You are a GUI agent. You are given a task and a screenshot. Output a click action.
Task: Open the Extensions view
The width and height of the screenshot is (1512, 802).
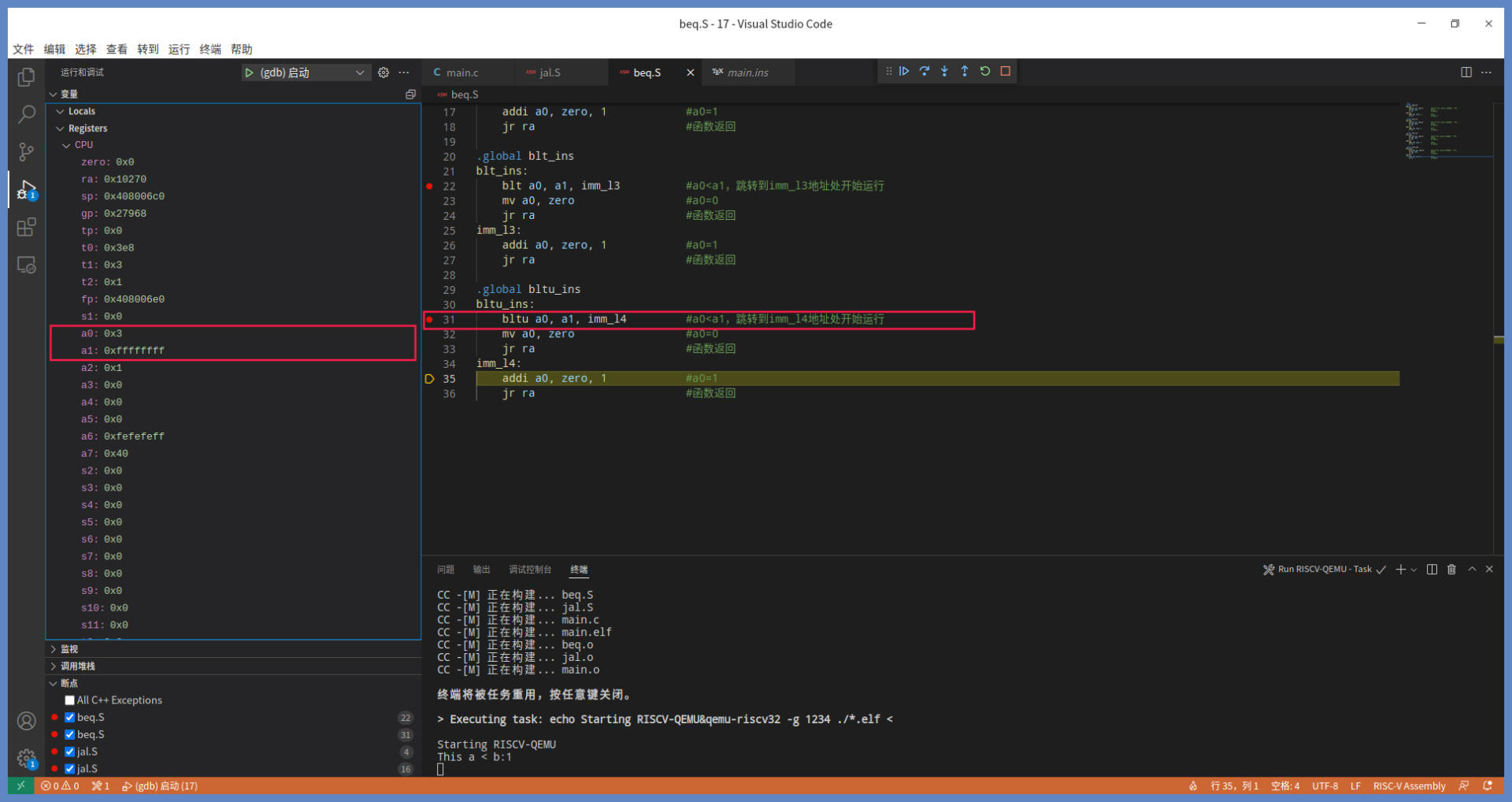click(x=26, y=228)
